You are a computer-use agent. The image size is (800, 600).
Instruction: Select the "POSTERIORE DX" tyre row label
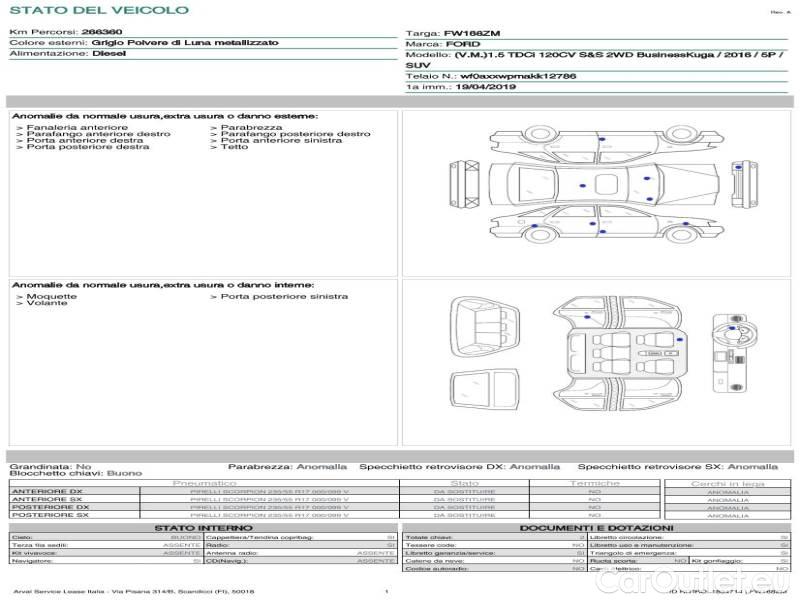coord(51,508)
